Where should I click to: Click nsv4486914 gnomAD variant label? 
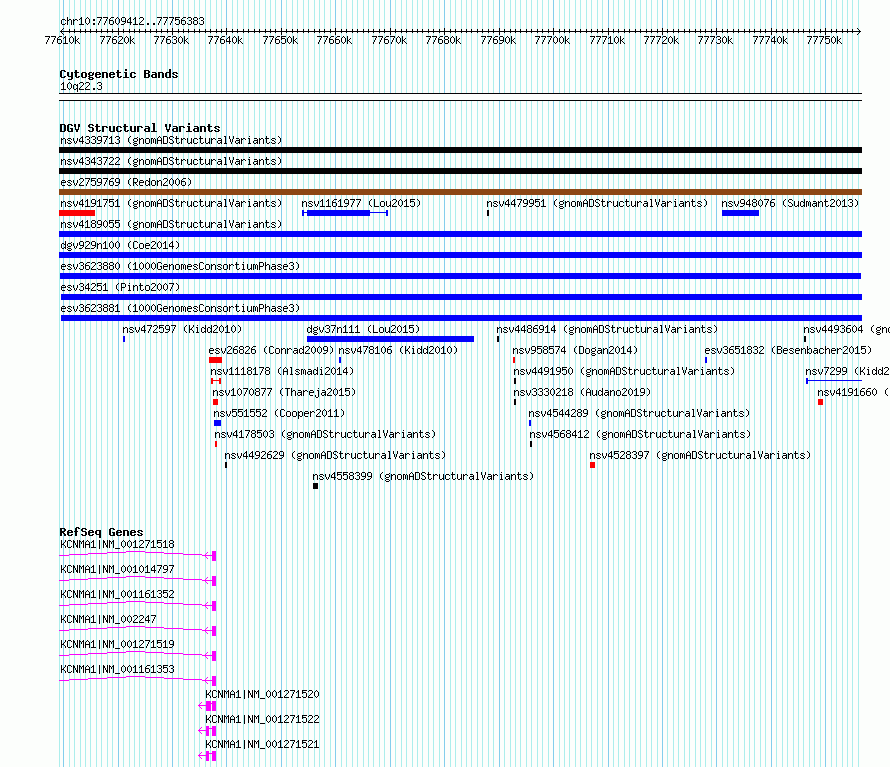click(607, 329)
